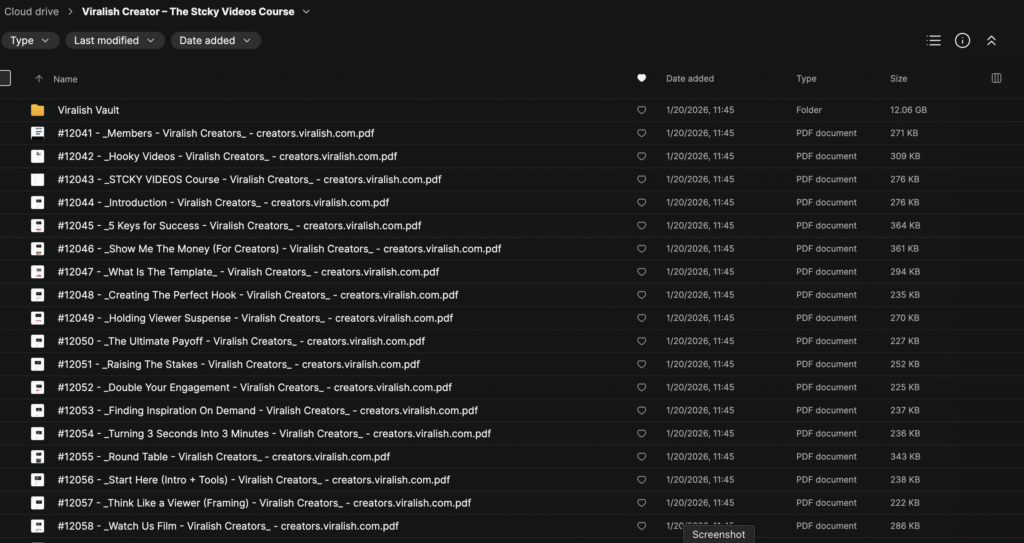This screenshot has width=1024, height=543.
Task: Favorite the #12046 Show Me The Money PDF
Action: 641,249
